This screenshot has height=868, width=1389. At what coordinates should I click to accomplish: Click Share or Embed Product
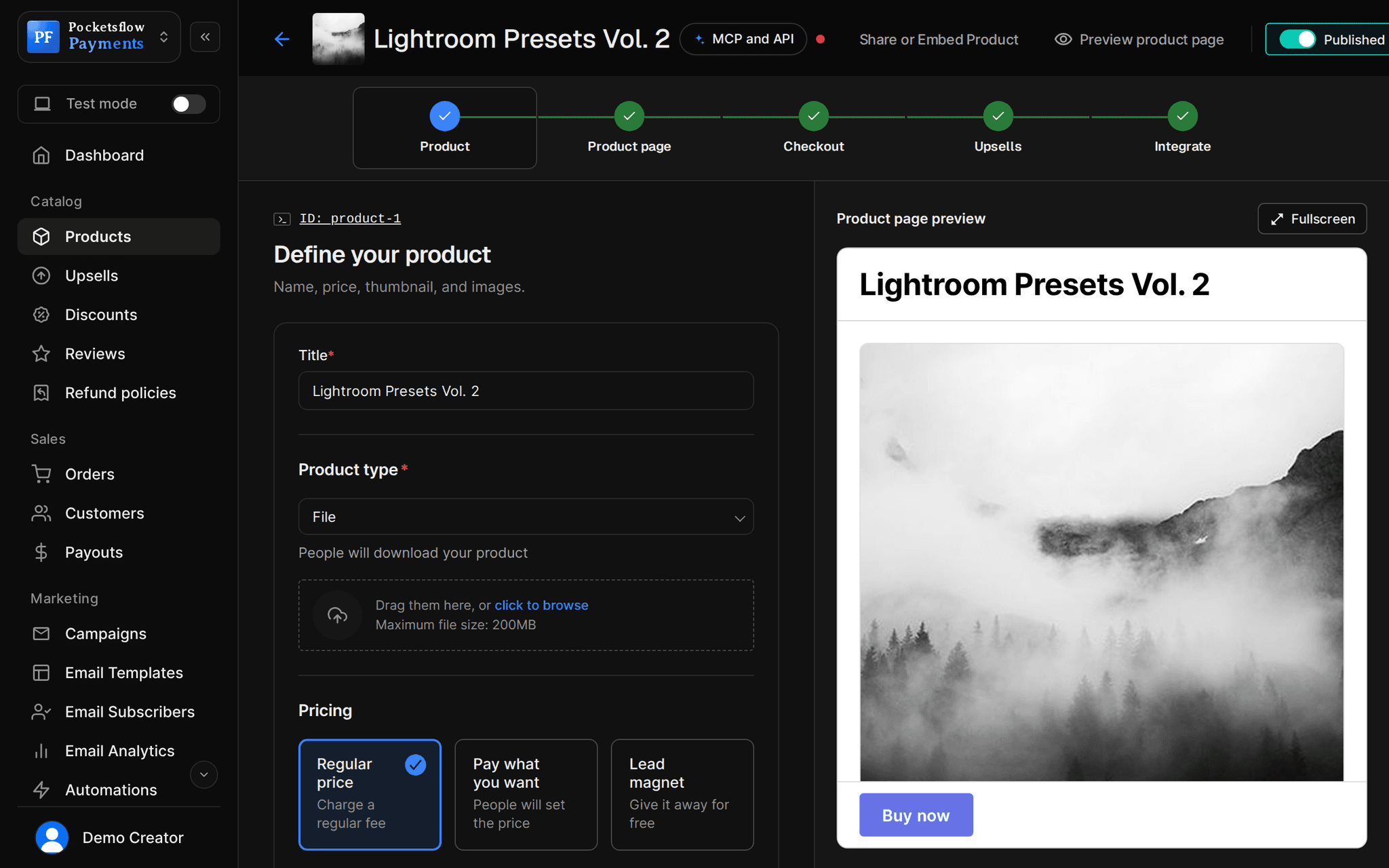pos(939,39)
